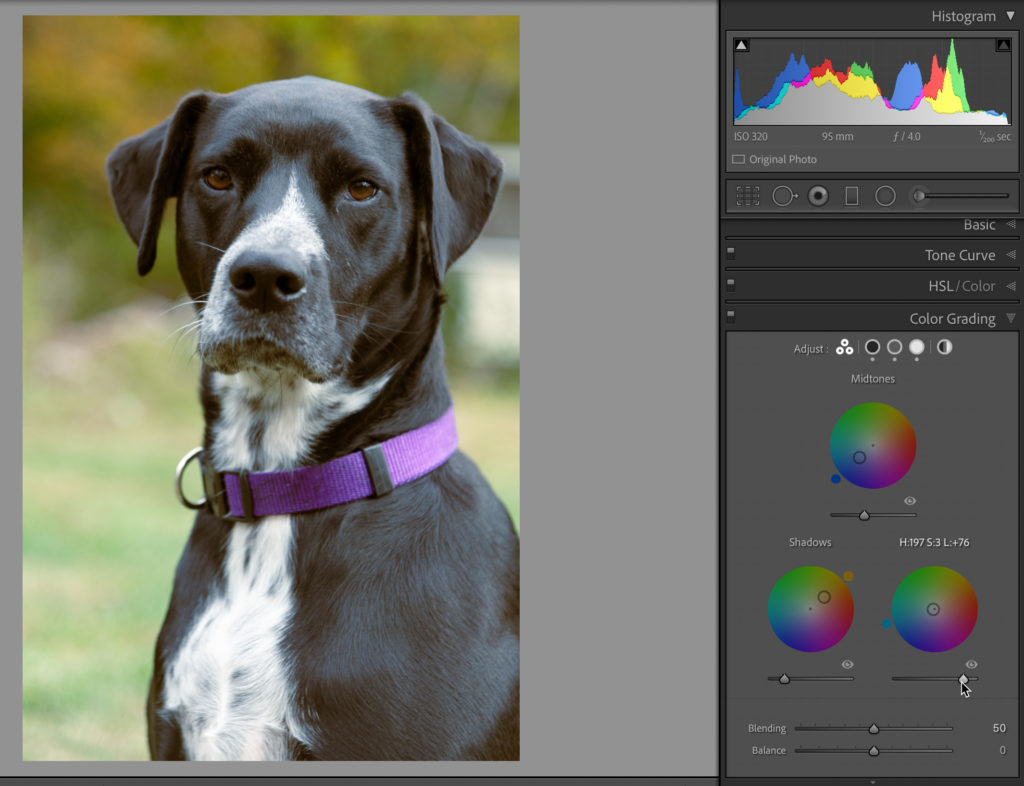Select the Spot Removal tool
1024x786 pixels.
(783, 196)
